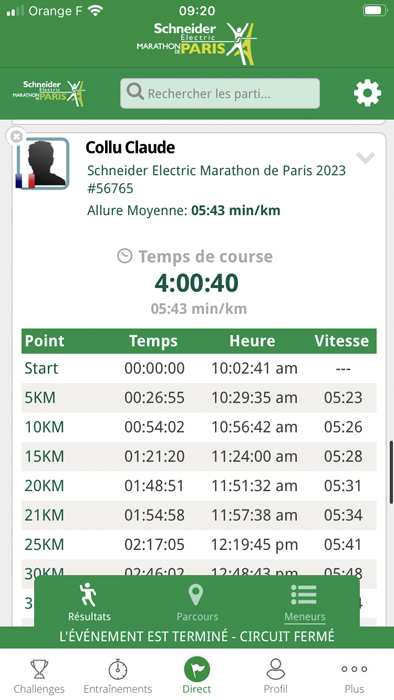Switch to Meneurs list tab
The width and height of the screenshot is (394, 700).
[x=305, y=602]
